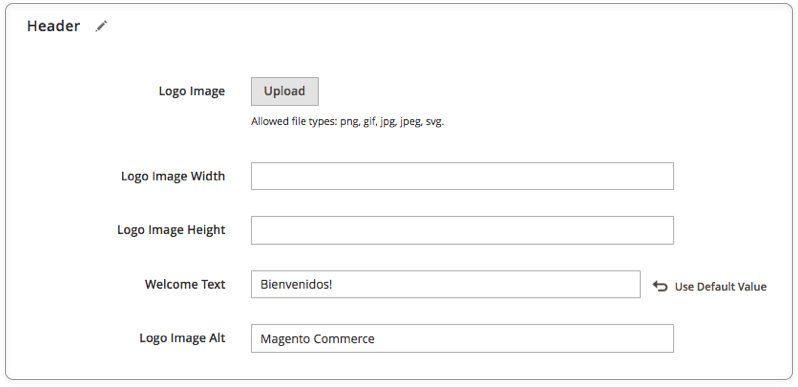This screenshot has width=798, height=387.
Task: Click the Logo Image Alt label
Action: click(x=182, y=338)
